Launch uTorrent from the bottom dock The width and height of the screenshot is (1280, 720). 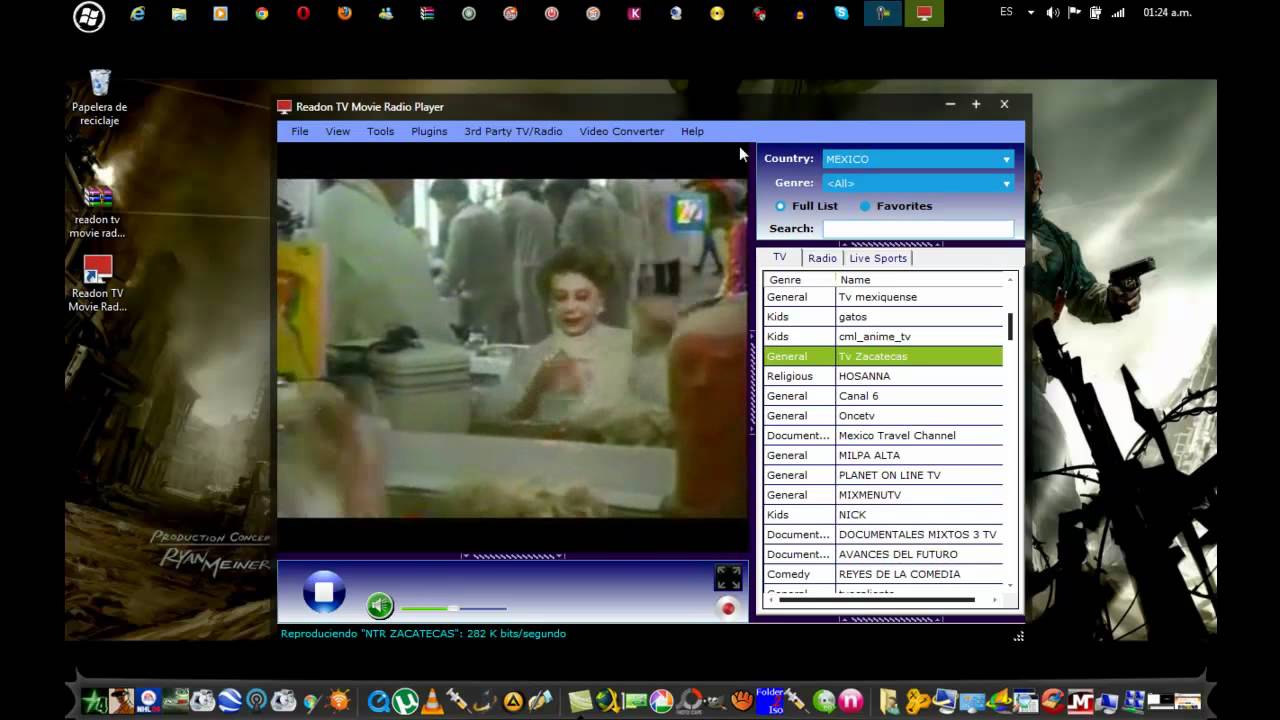405,701
